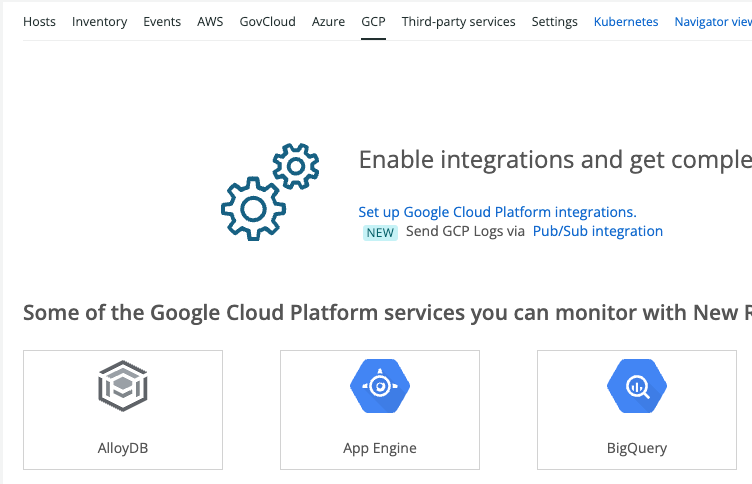This screenshot has width=752, height=484.
Task: Go to the Events tab
Action: [x=162, y=21]
